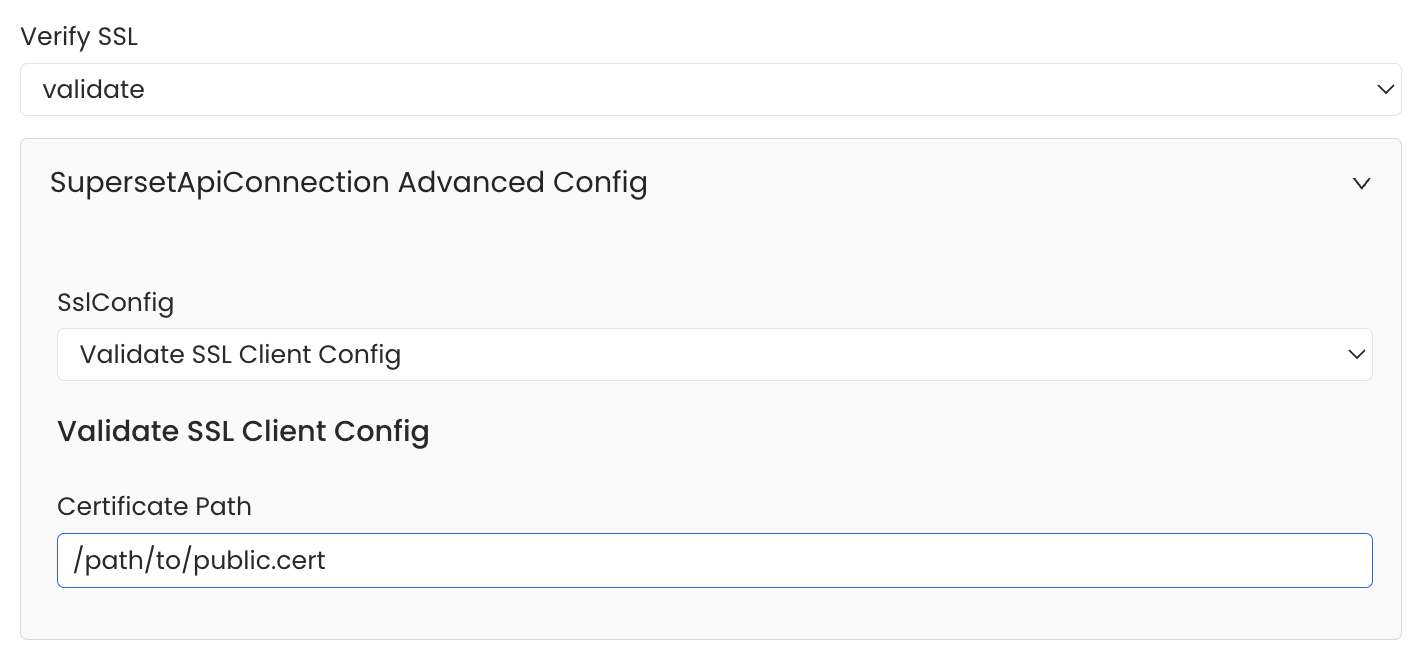Click the Certificate Path field label
Screen dimensions: 1422x648
(154, 507)
